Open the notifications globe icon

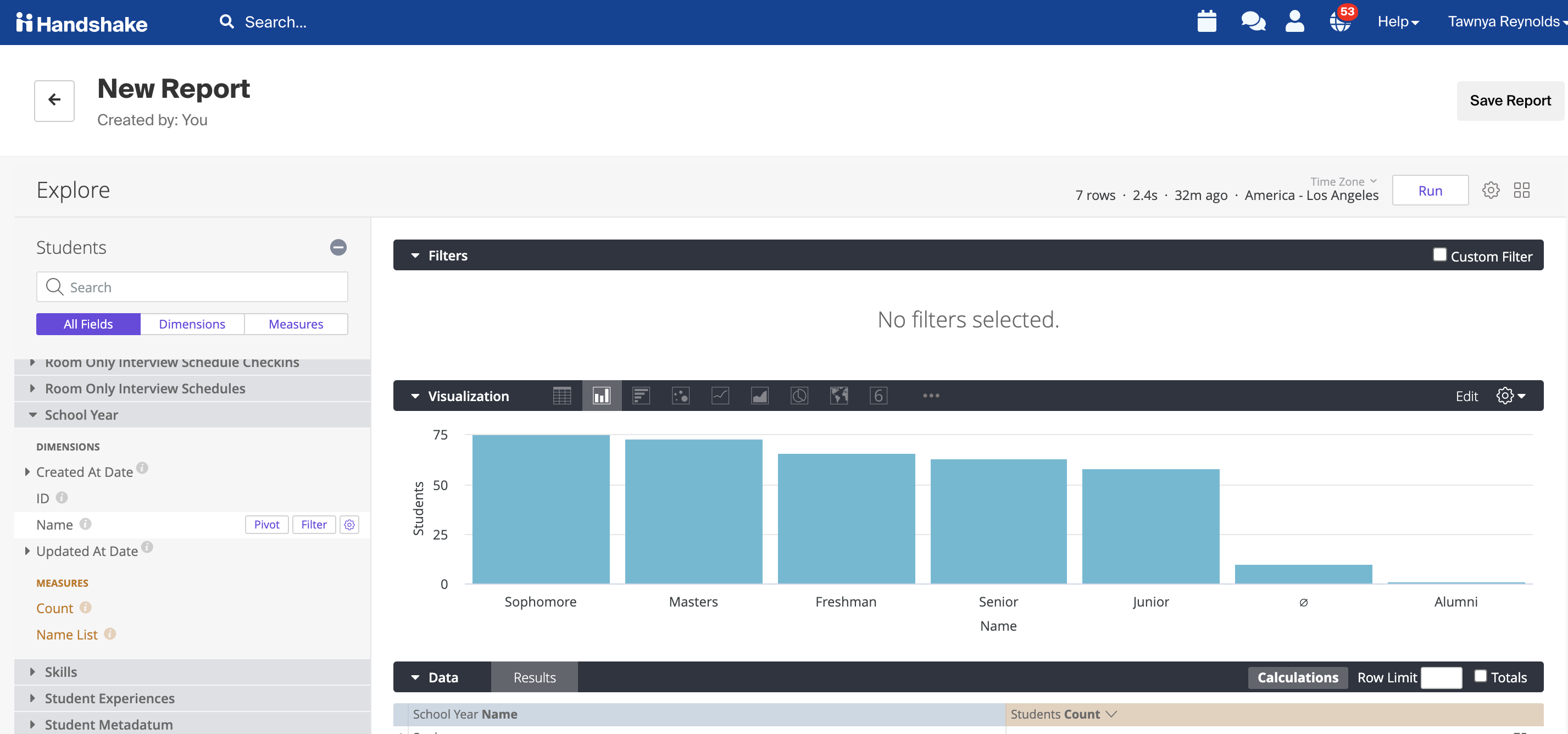[x=1340, y=21]
